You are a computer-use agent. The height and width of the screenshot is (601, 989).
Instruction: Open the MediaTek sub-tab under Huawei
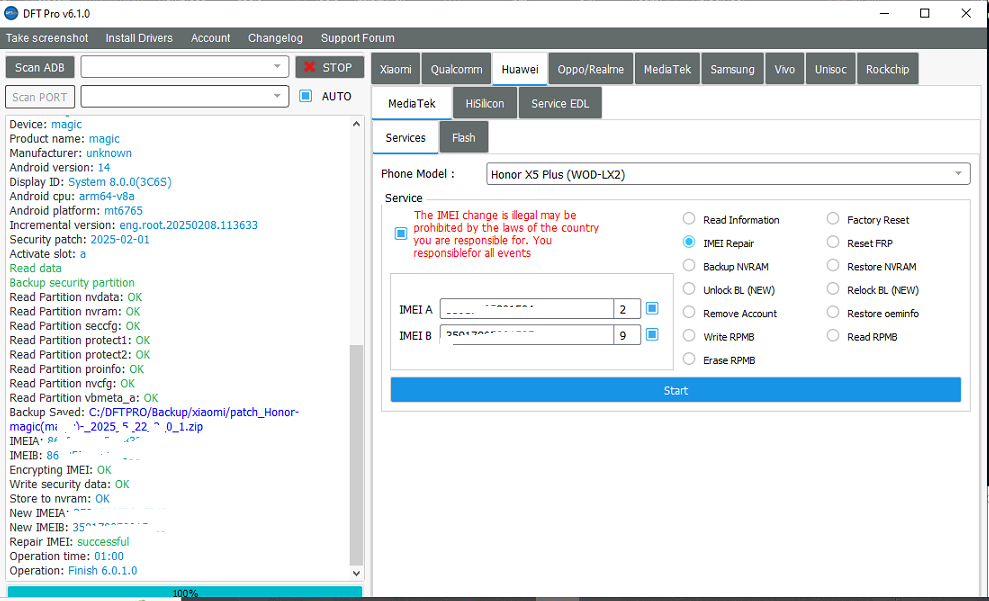point(412,103)
